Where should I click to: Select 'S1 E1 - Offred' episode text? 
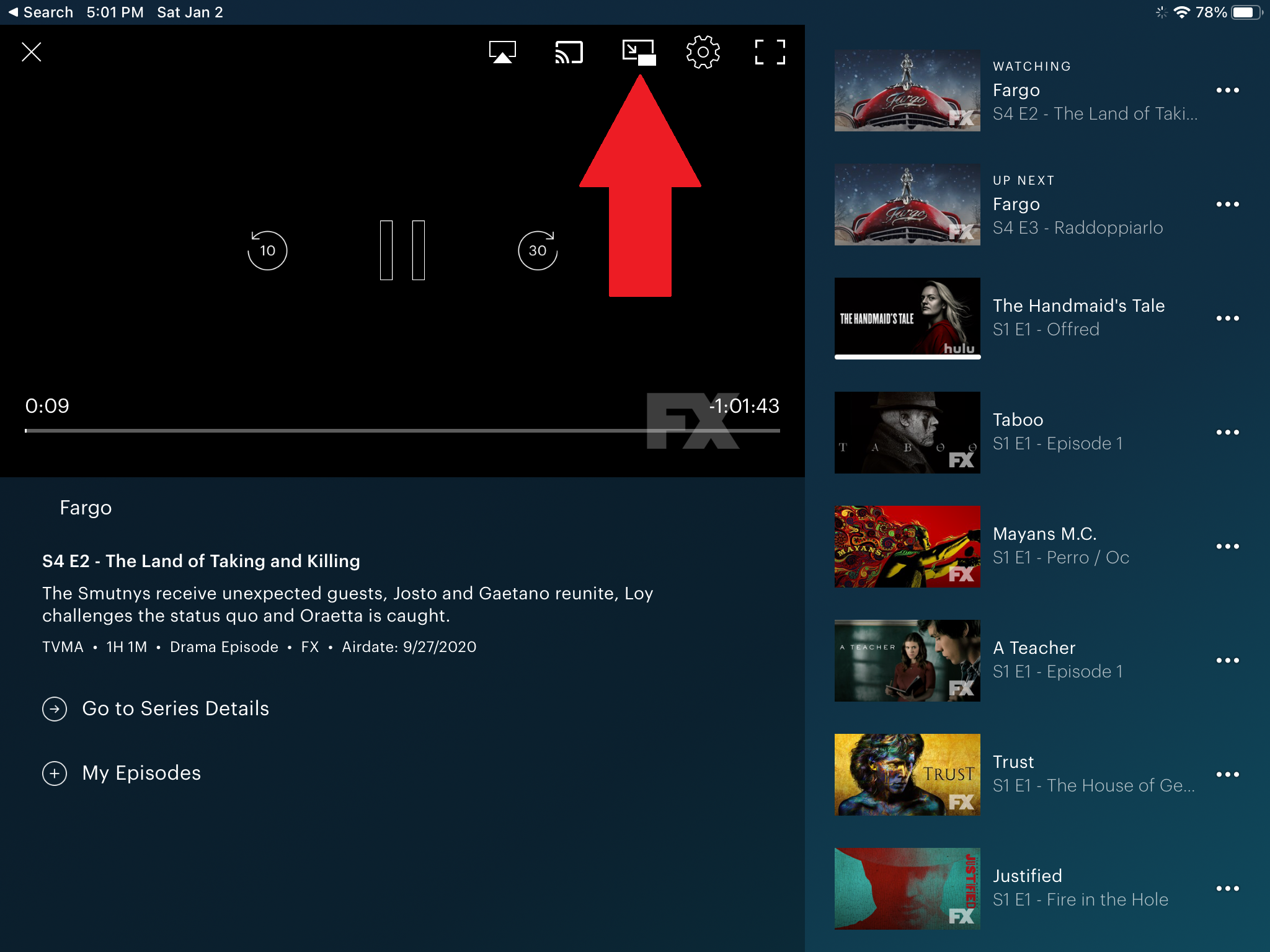pyautogui.click(x=1046, y=330)
